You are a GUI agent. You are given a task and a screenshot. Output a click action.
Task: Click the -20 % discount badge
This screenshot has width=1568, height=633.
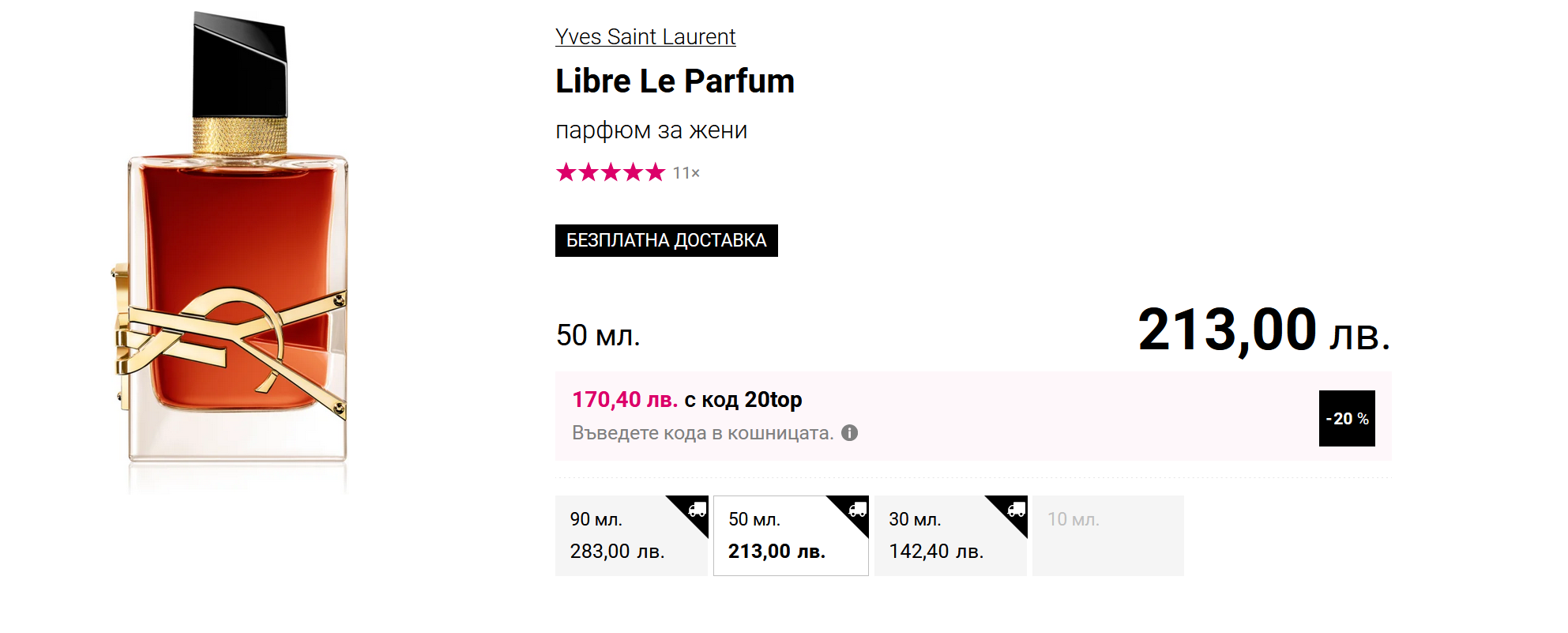tap(1346, 418)
